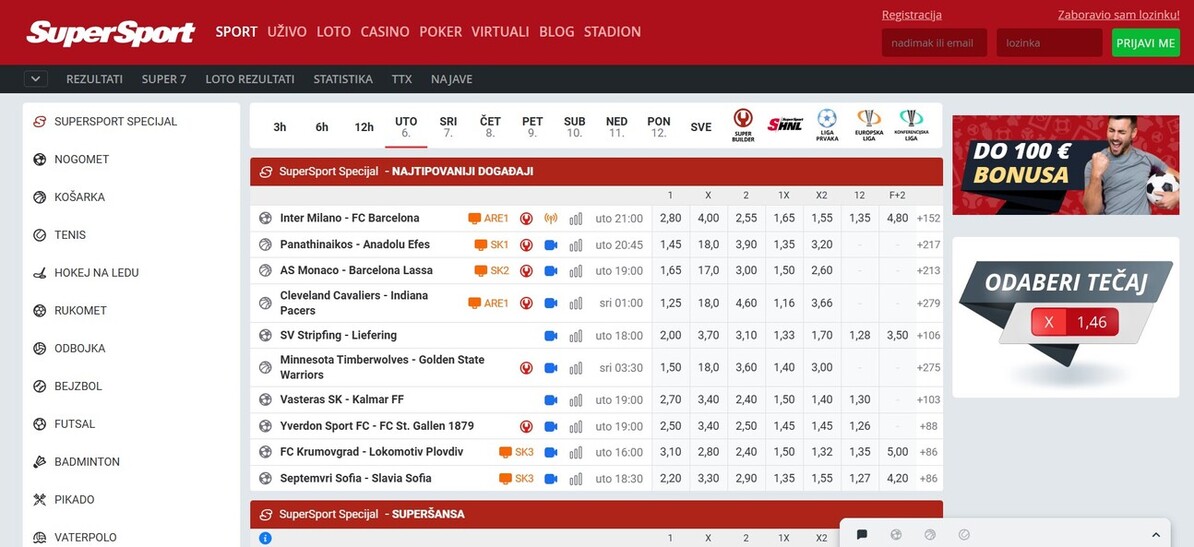Viewport: 1194px width, 547px height.
Task: Click the SuperSport logo
Action: tap(110, 33)
